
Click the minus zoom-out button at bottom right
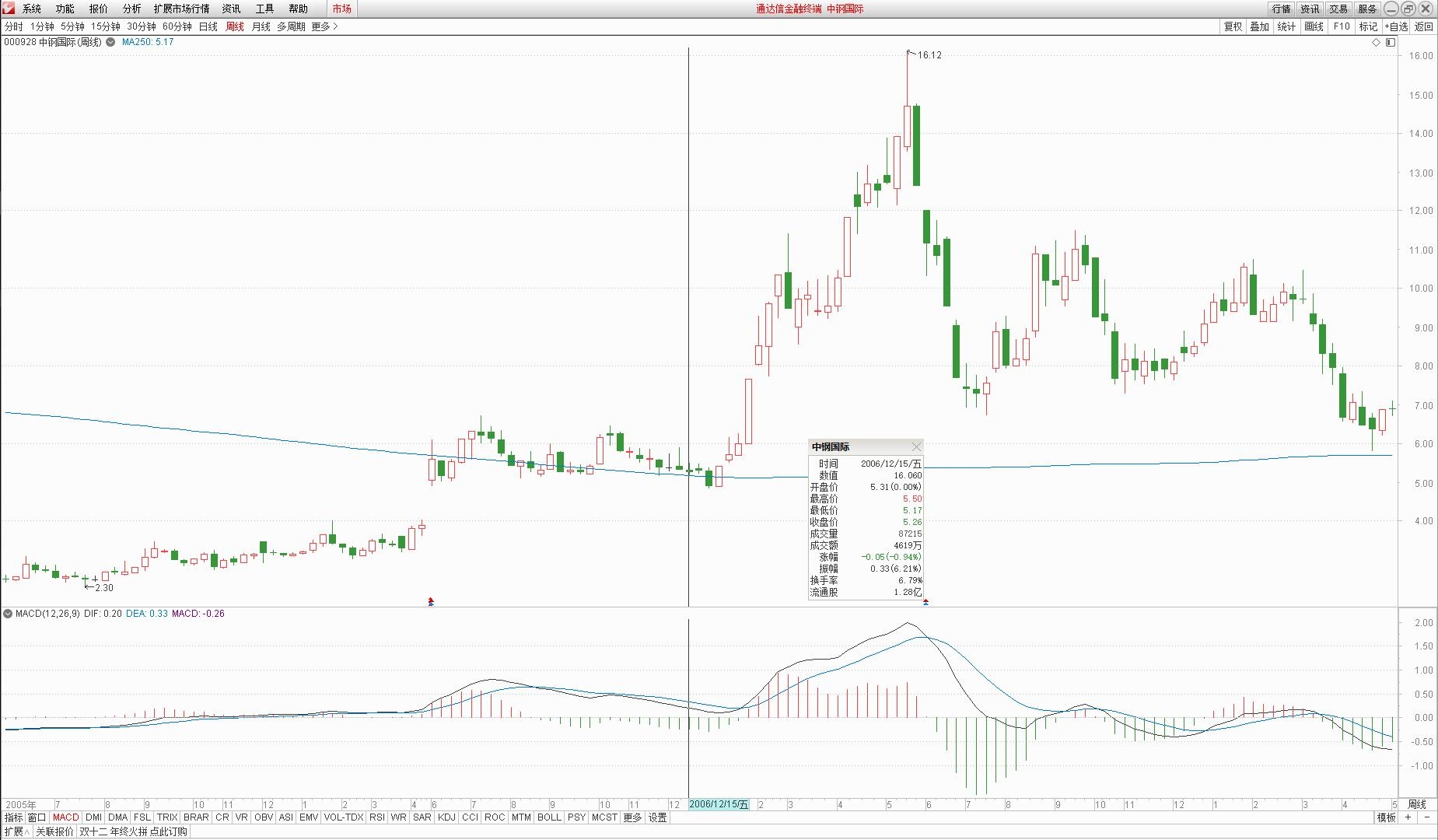point(1427,817)
